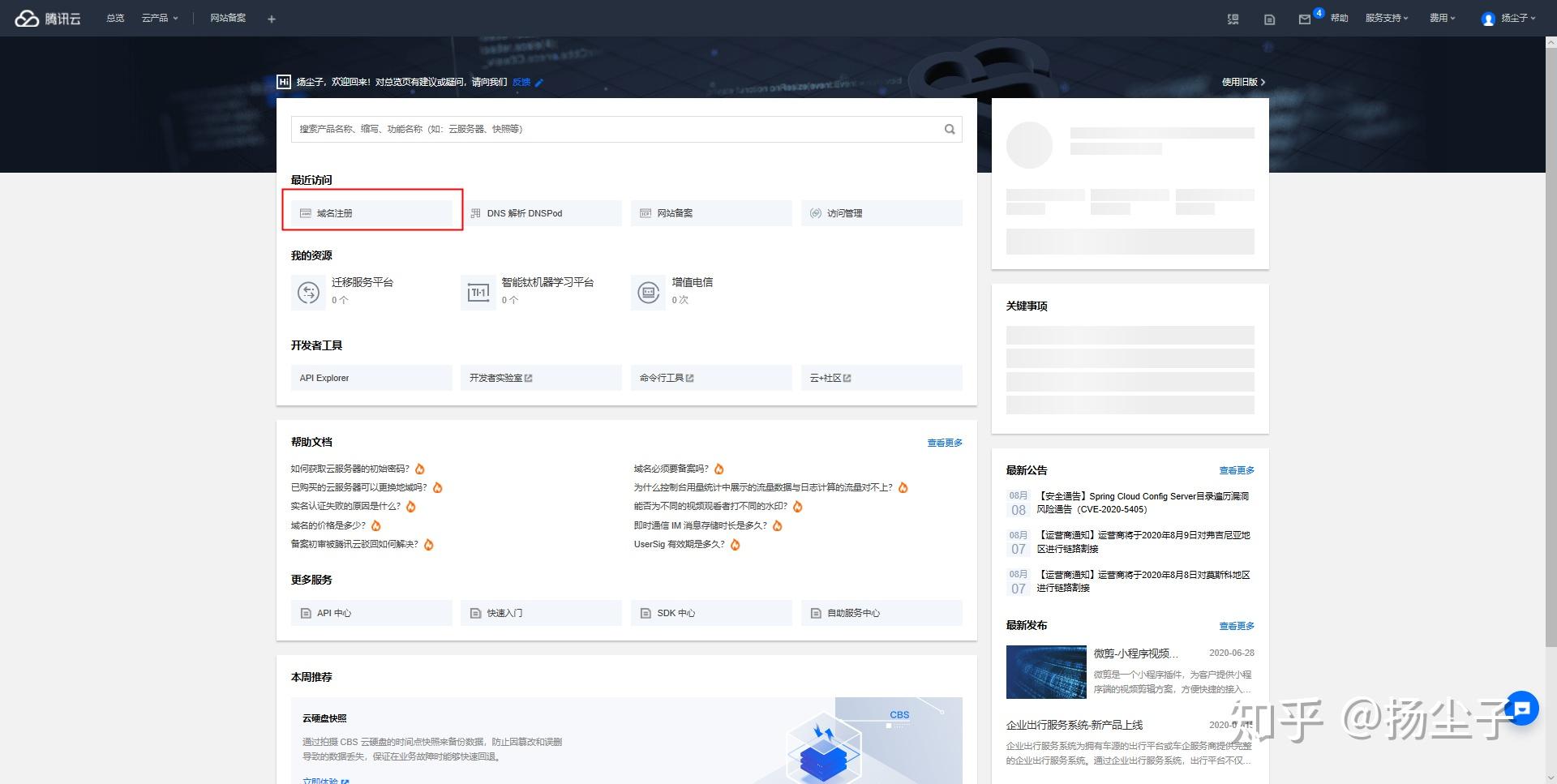
Task: Open help article 如何获取云服务器的初始密码
Action: [x=350, y=469]
